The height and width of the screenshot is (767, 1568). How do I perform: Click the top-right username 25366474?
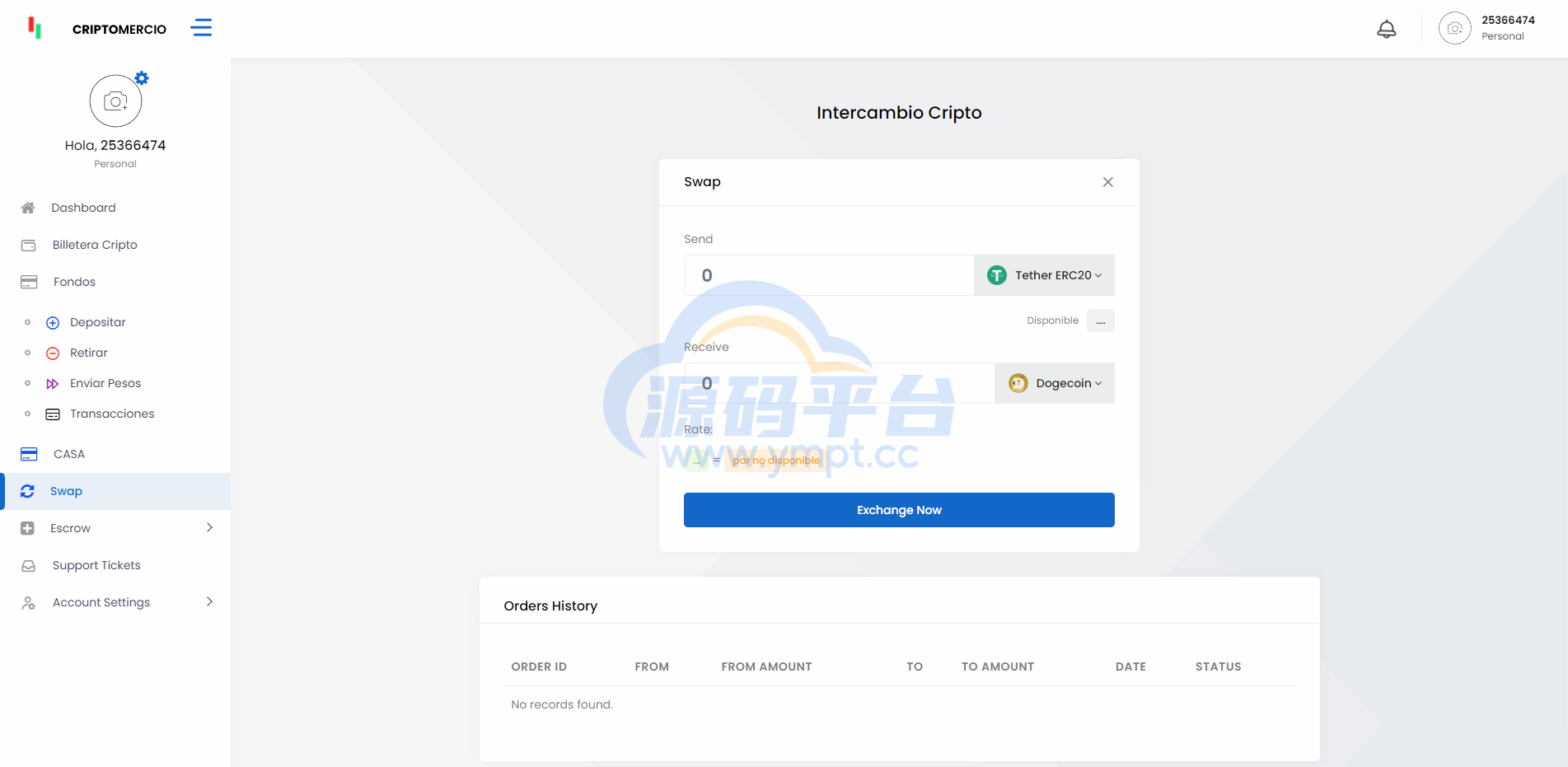tap(1508, 20)
